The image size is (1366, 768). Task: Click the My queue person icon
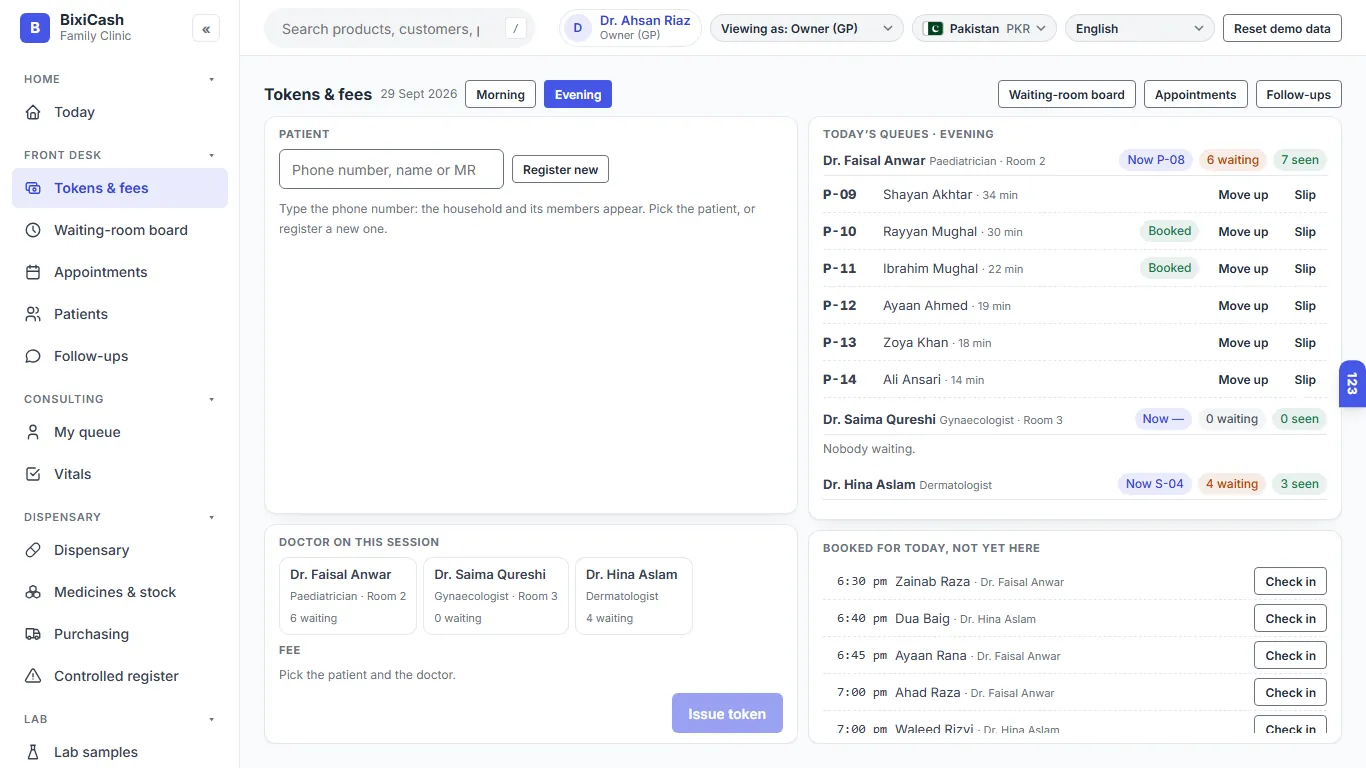tap(33, 432)
